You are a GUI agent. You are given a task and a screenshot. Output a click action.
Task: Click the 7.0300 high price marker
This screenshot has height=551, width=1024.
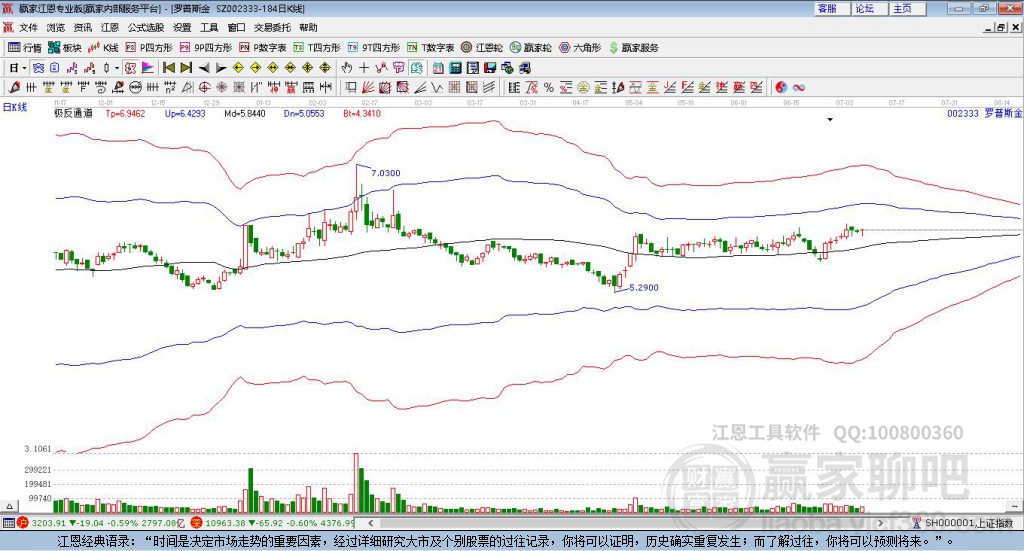[386, 173]
